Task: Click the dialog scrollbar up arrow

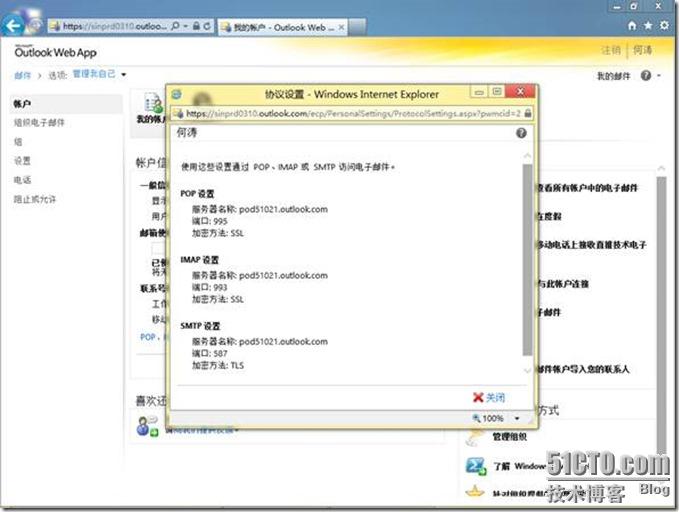Action: pyautogui.click(x=527, y=156)
